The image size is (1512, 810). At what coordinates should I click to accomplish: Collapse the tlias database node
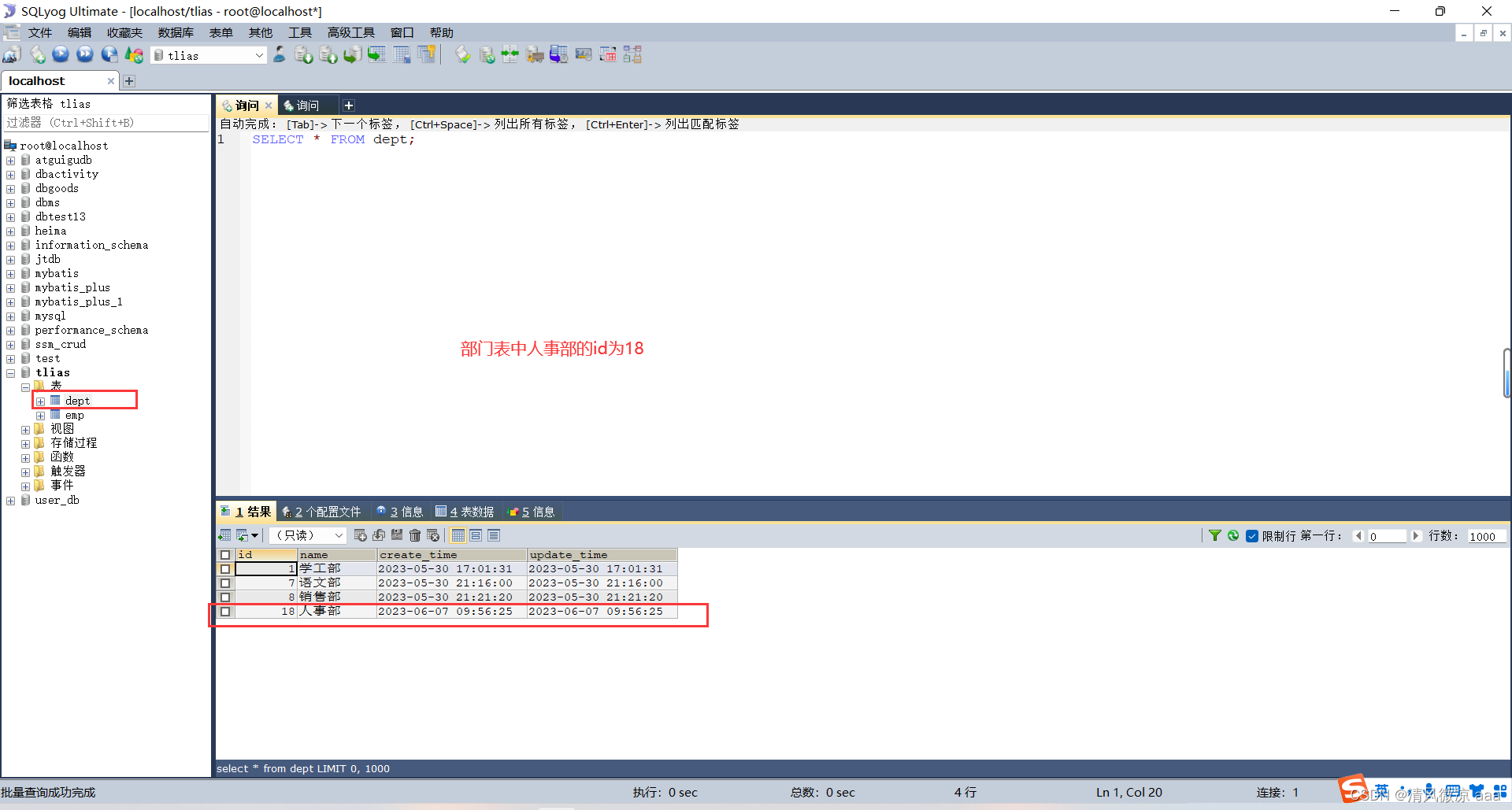10,373
